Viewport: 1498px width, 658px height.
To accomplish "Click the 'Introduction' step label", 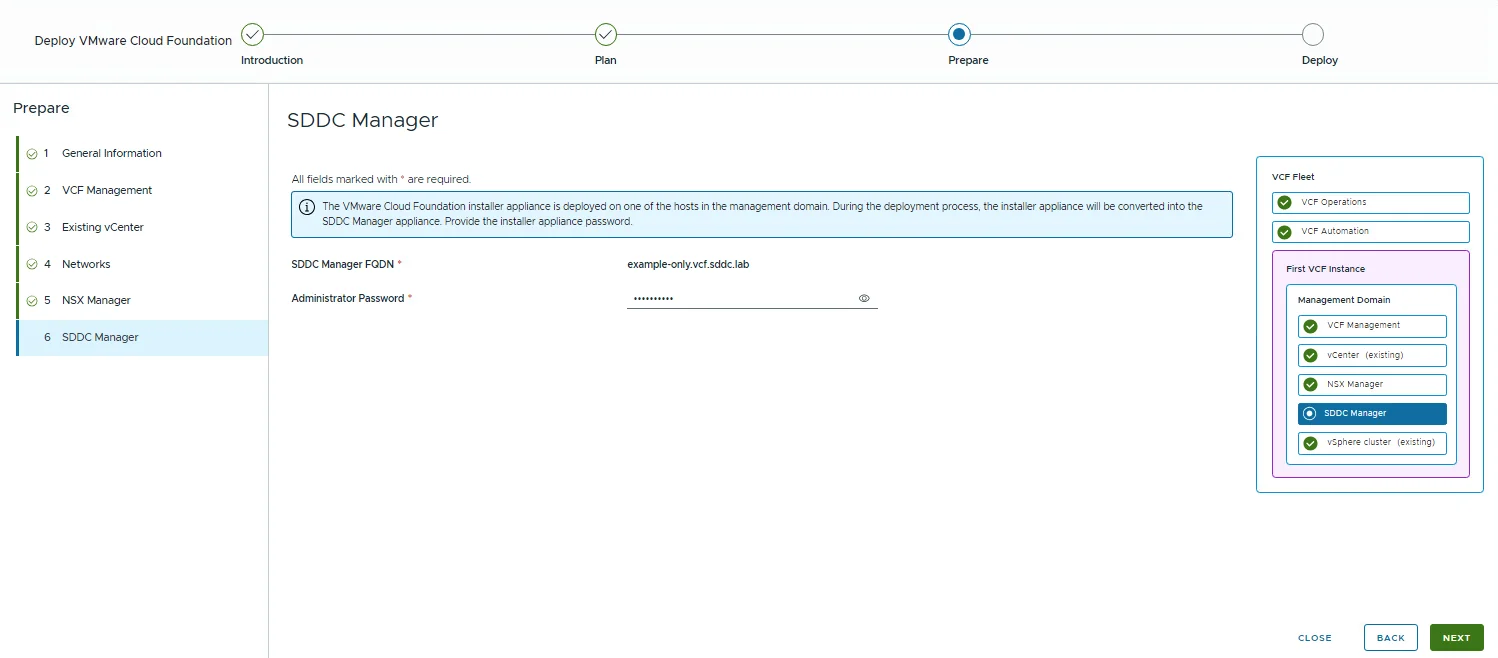I will tap(272, 60).
